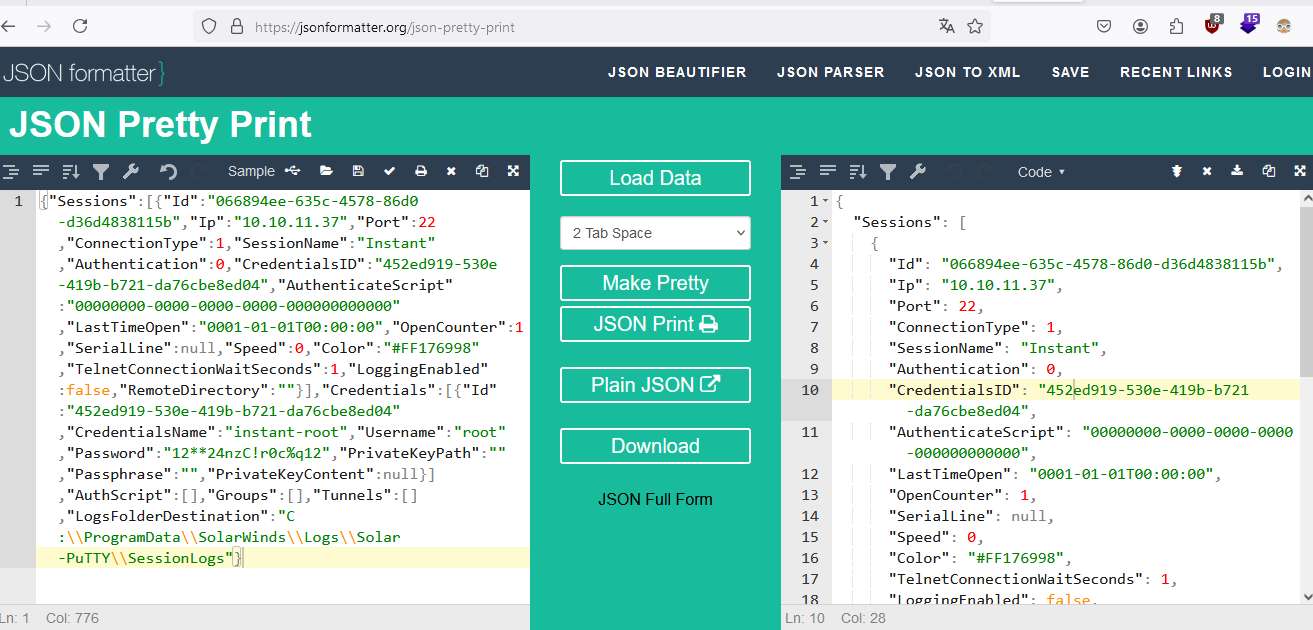Load the Sample JSON data
1313x630 pixels.
[251, 171]
